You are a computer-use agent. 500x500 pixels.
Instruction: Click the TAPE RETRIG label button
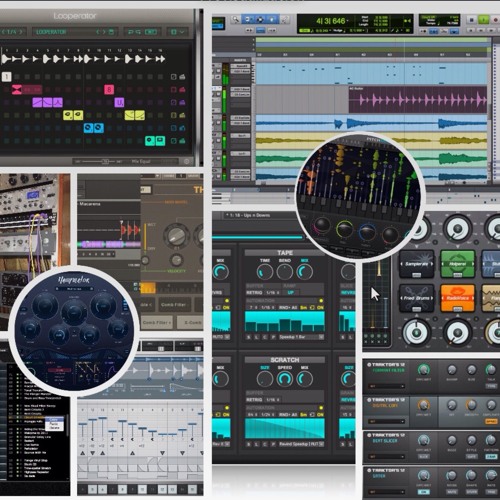[x=254, y=293]
